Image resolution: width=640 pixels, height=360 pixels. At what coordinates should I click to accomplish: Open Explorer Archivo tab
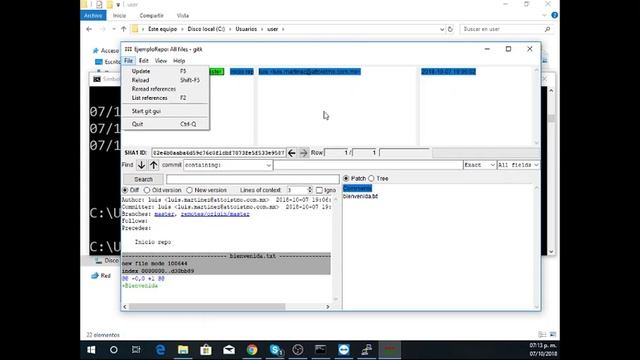[x=93, y=16]
